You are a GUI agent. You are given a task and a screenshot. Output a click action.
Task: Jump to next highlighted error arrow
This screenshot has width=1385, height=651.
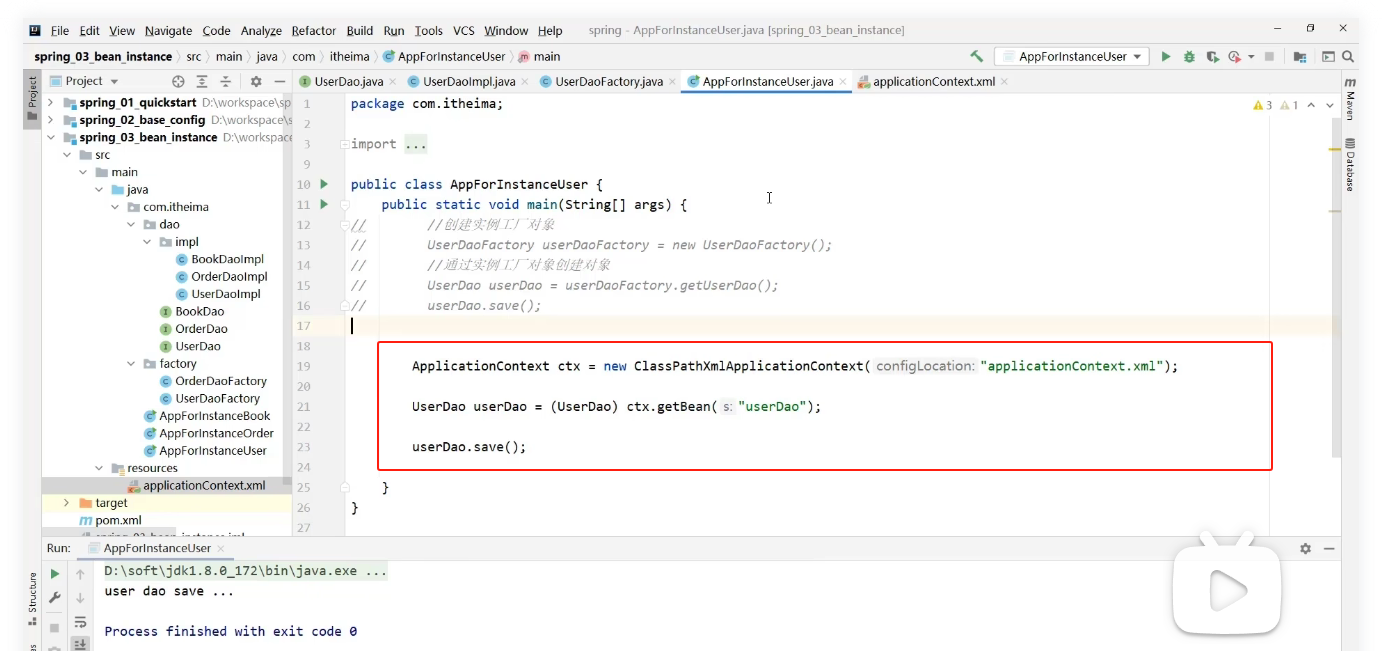pos(1330,105)
